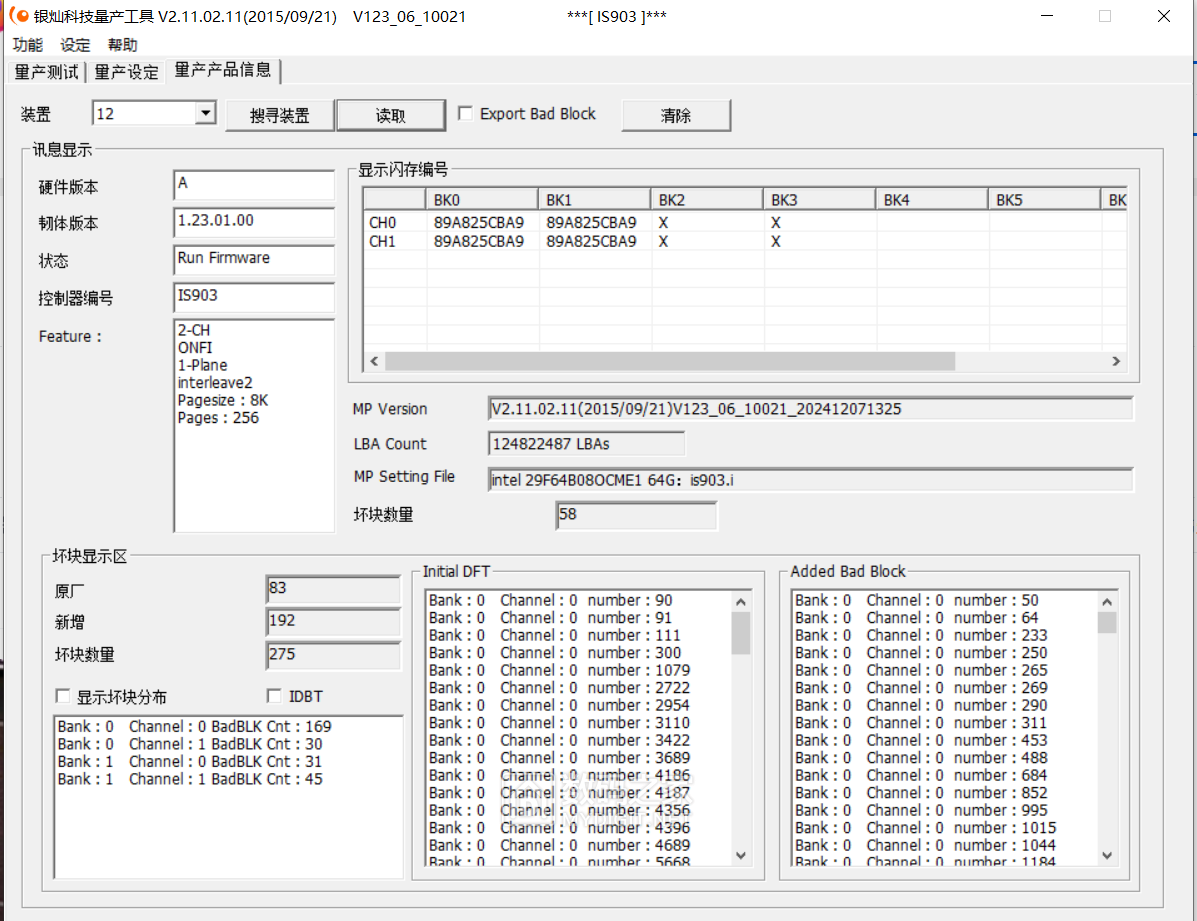Select the 量产产品信息 tab
The image size is (1197, 921).
point(223,70)
